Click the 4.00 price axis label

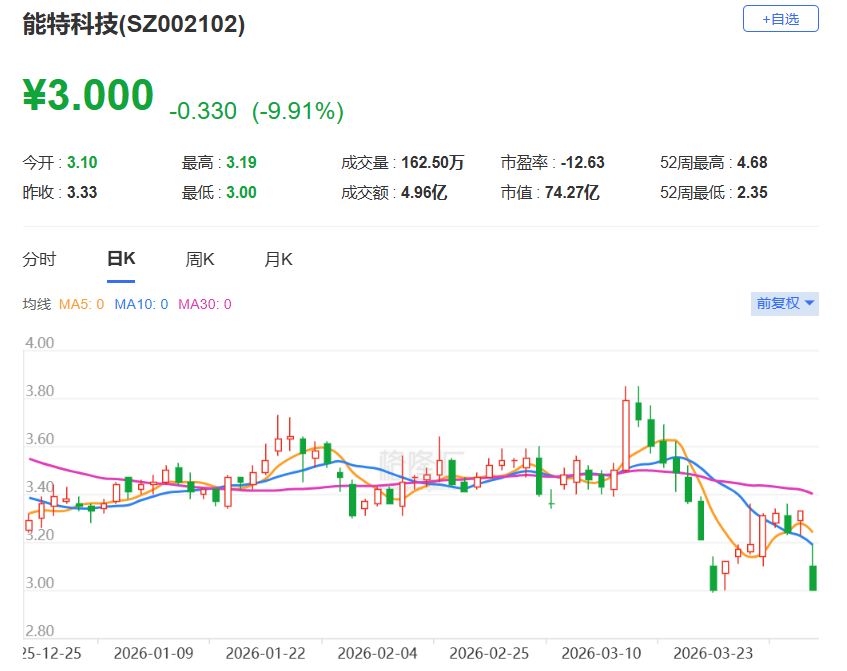click(39, 343)
